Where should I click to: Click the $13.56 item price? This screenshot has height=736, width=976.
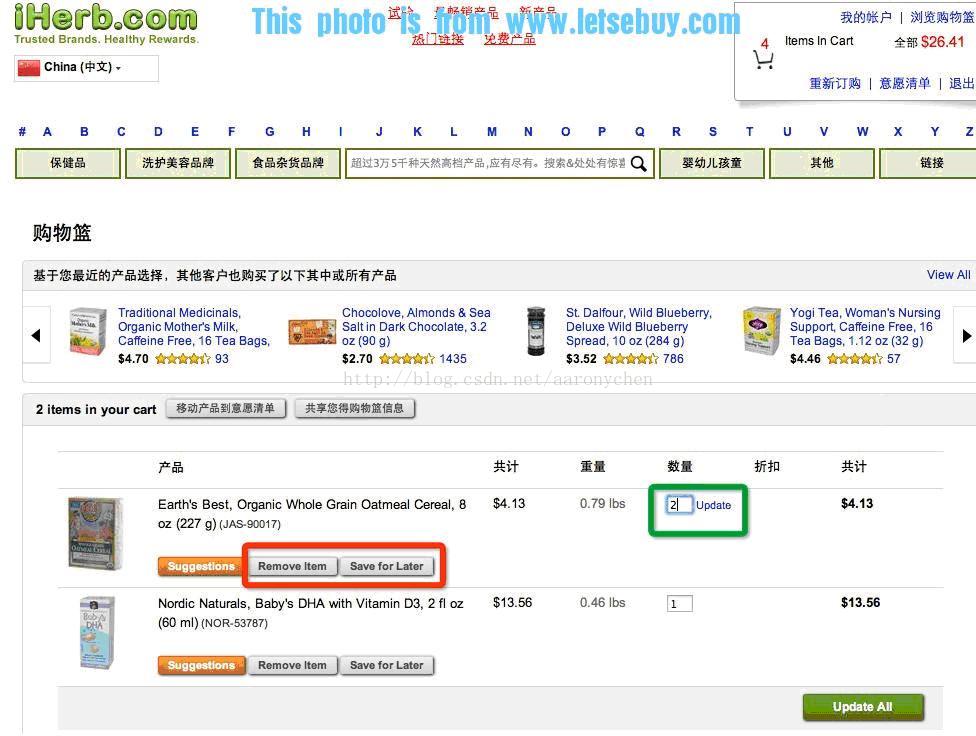512,602
